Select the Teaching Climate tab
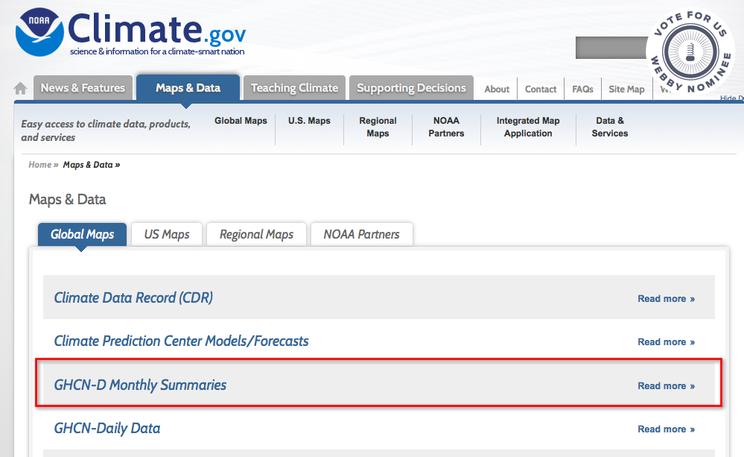 click(294, 88)
